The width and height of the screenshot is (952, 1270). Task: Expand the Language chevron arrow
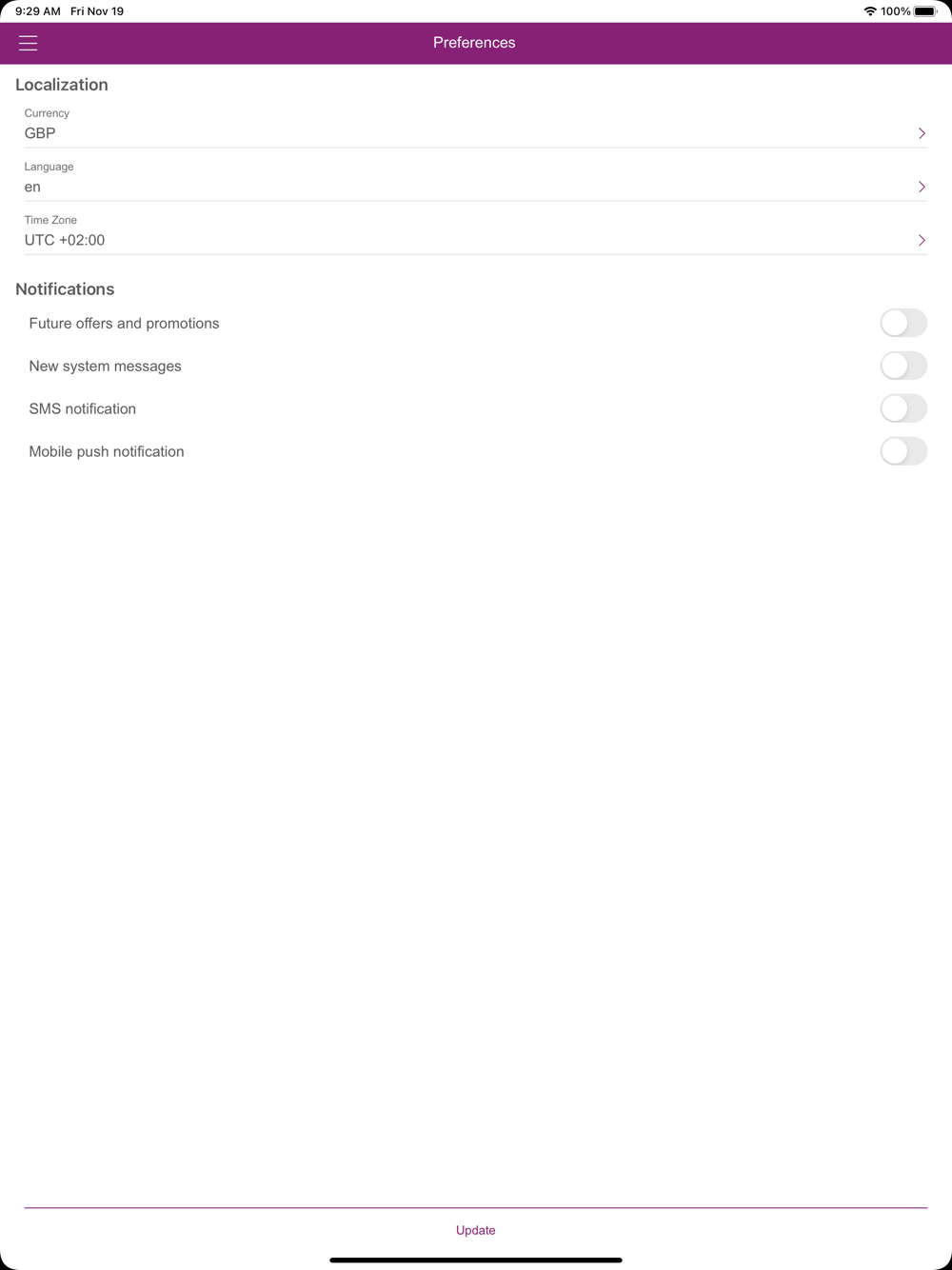[x=922, y=187]
